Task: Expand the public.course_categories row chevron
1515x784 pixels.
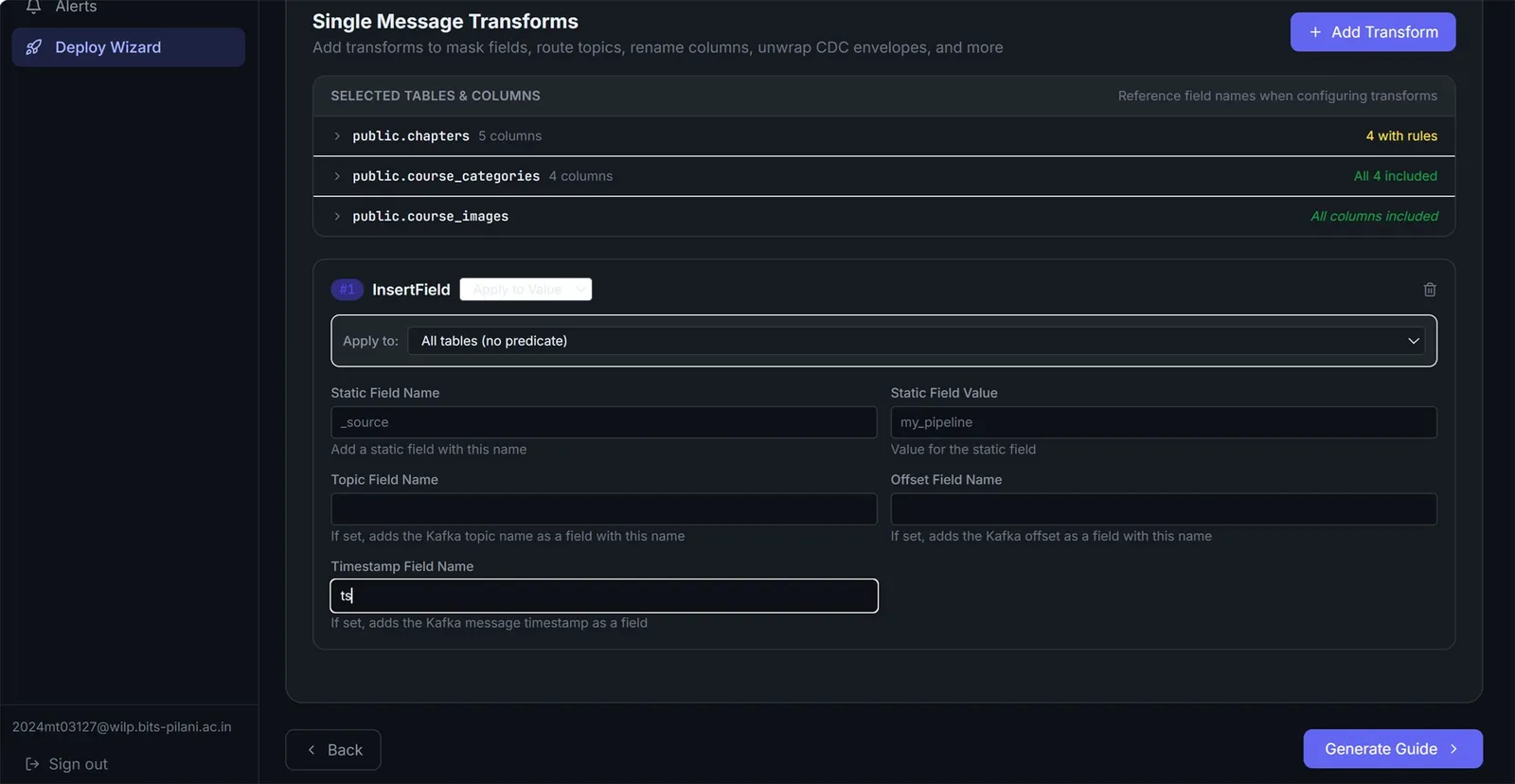Action: click(337, 176)
